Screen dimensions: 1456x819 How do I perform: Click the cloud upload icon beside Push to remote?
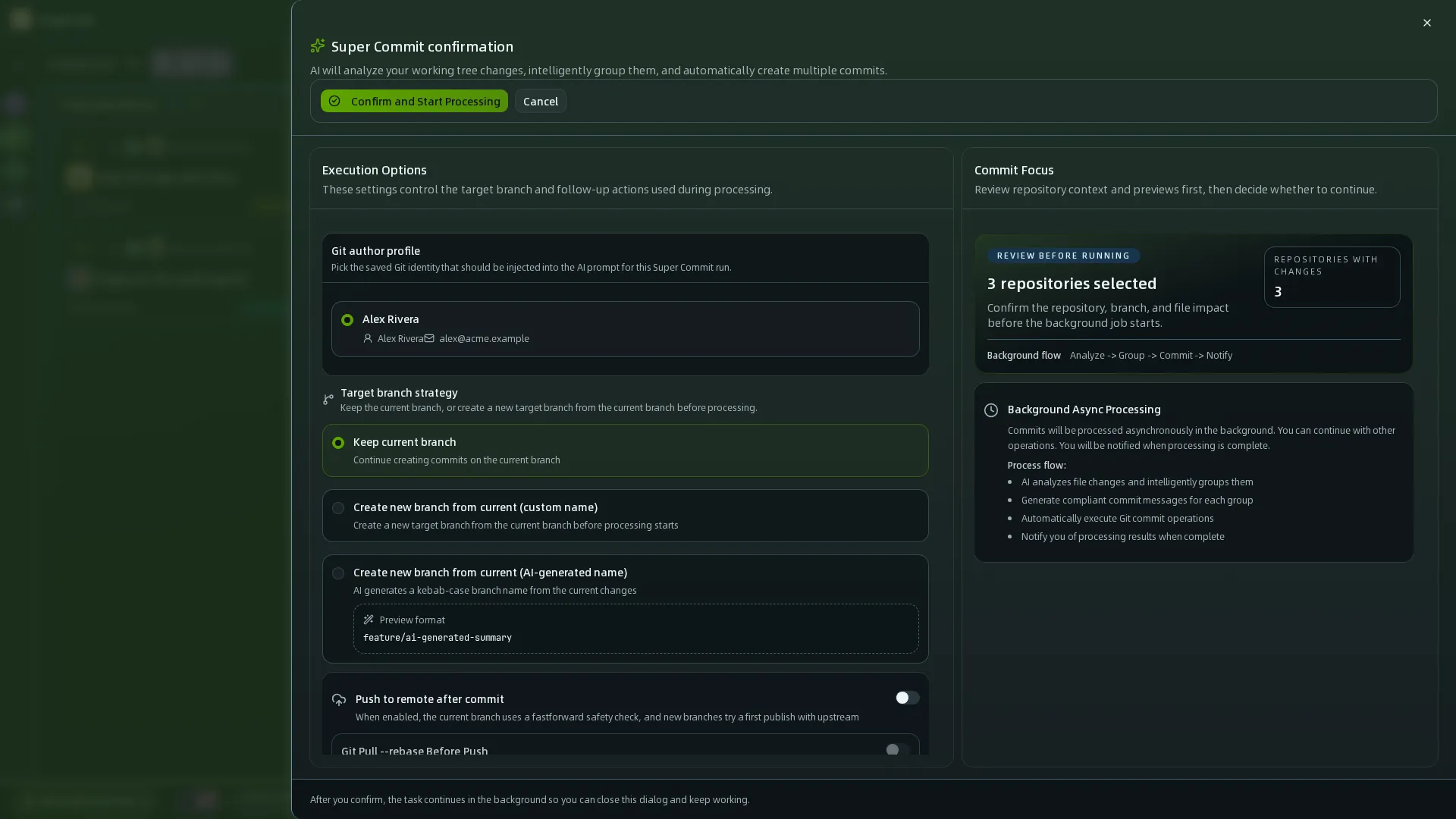[339, 699]
